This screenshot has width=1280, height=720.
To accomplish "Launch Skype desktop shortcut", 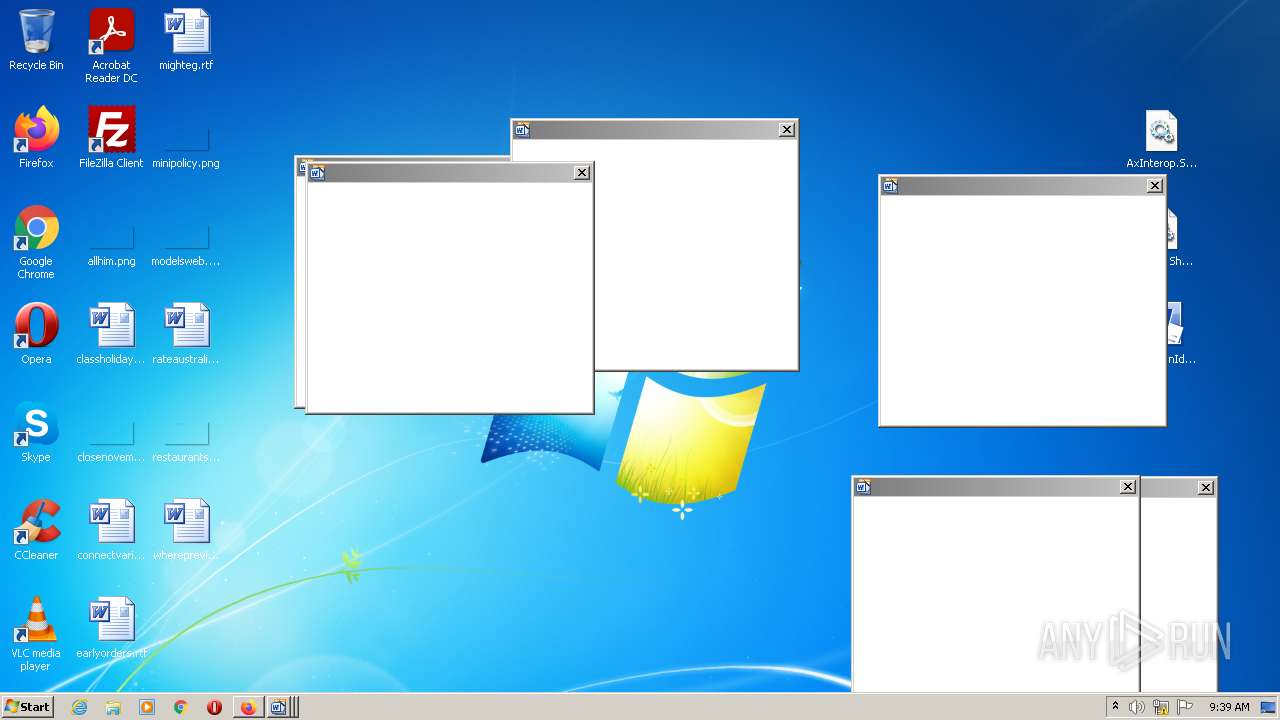I will [x=36, y=432].
